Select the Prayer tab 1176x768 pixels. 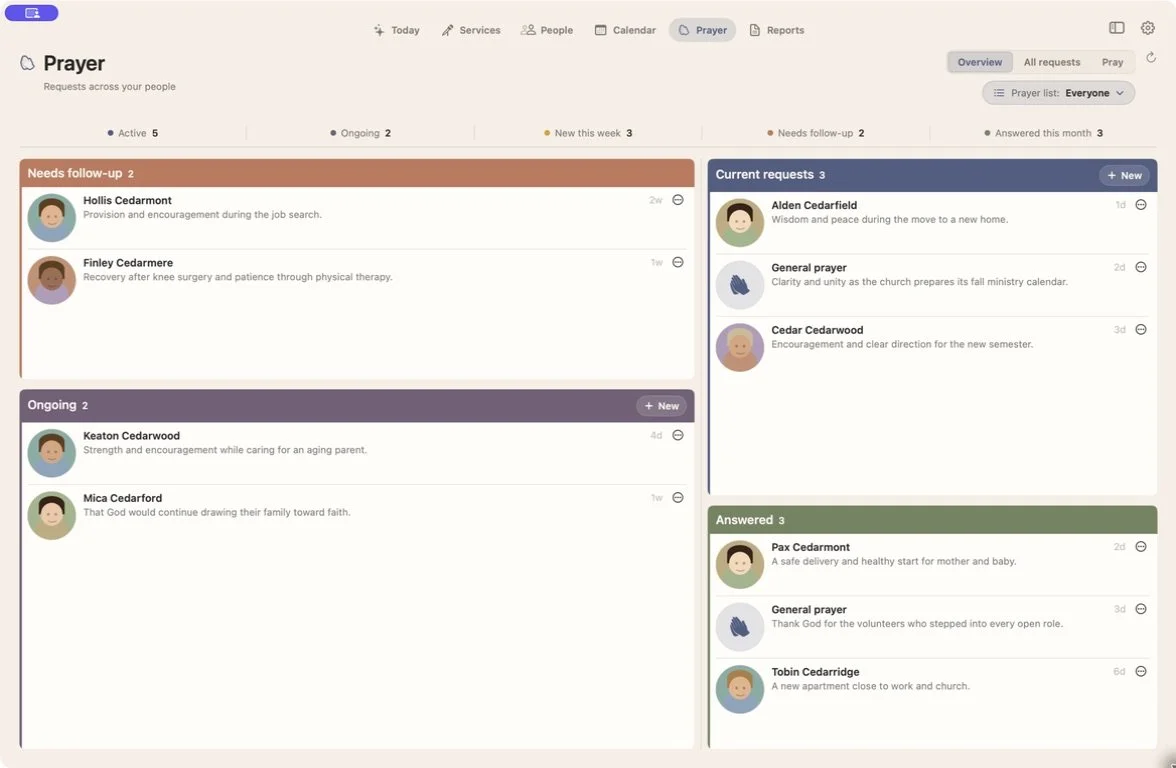(x=702, y=30)
